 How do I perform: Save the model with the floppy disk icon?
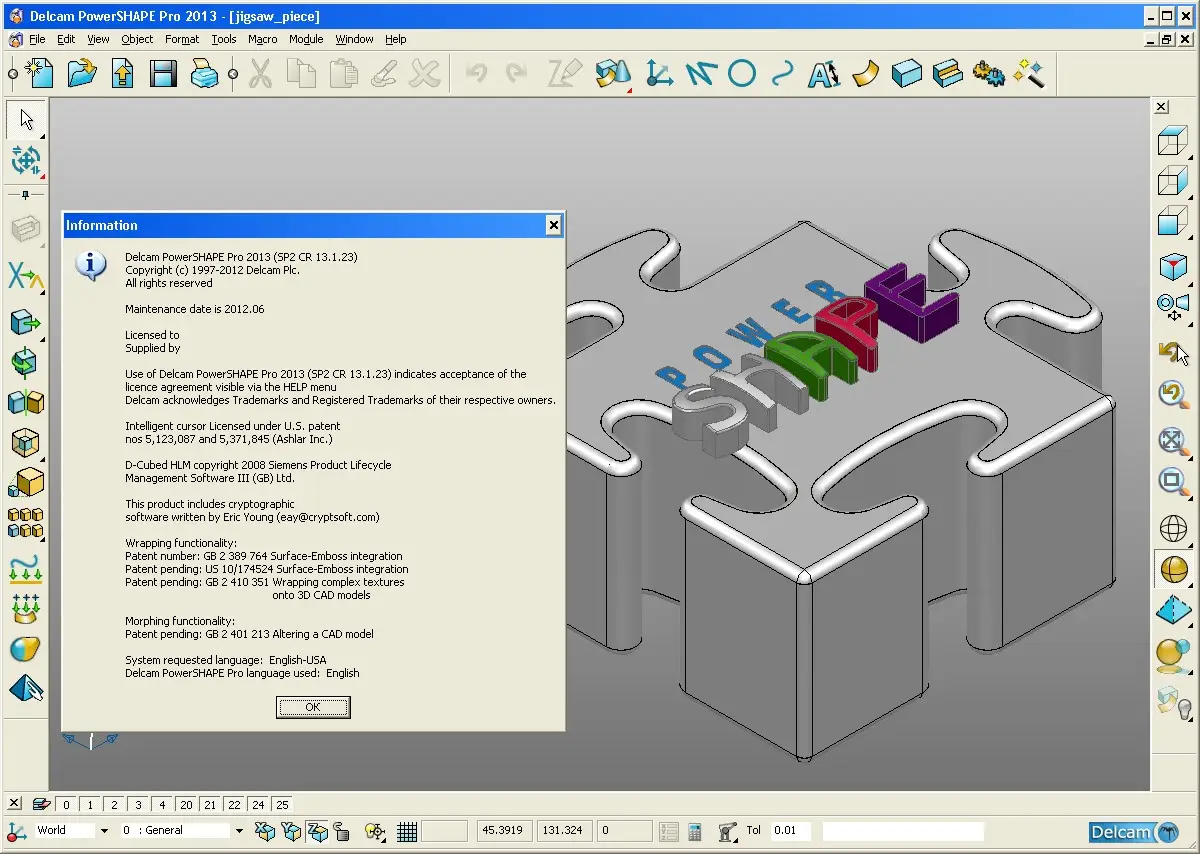[163, 74]
